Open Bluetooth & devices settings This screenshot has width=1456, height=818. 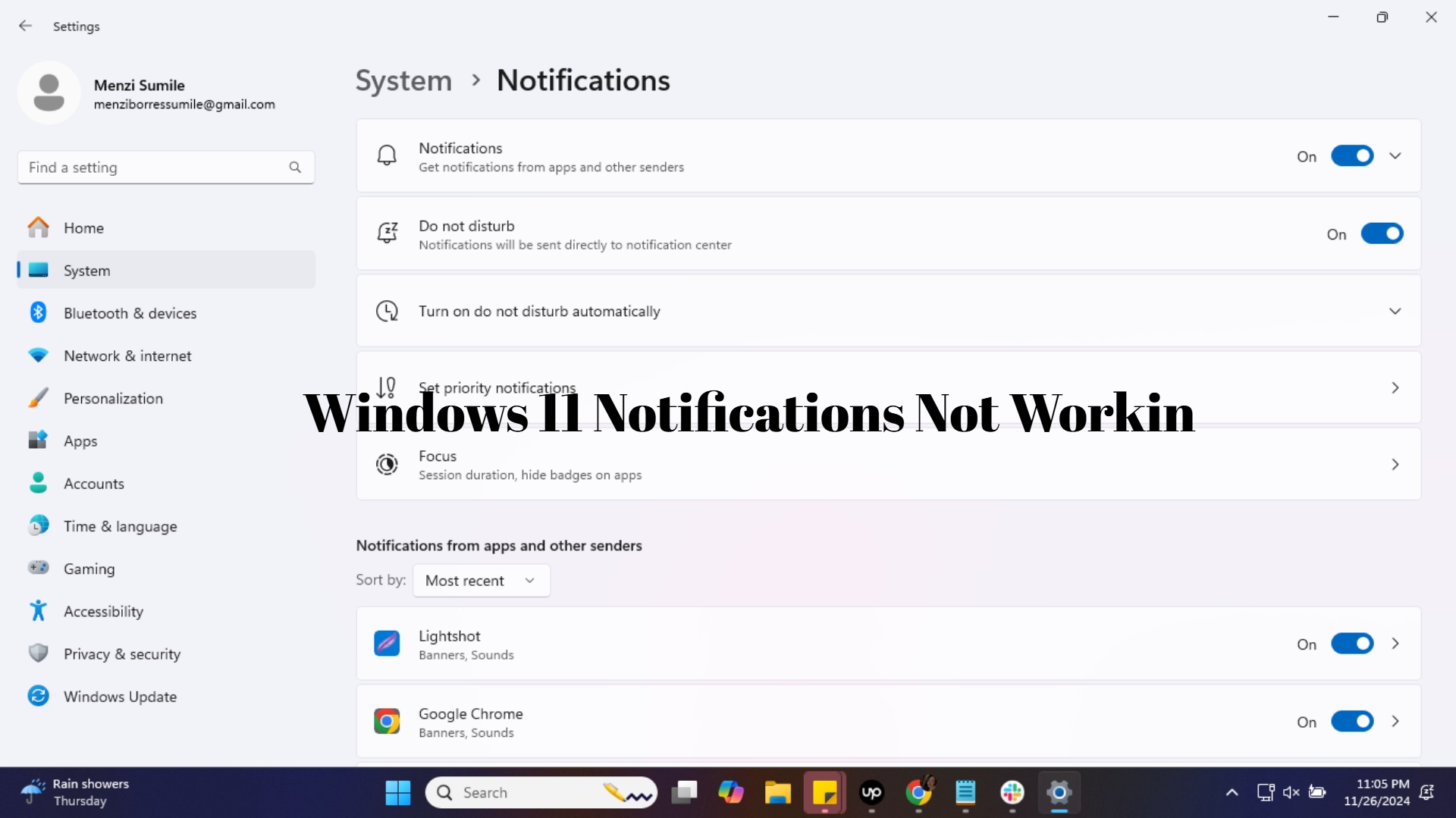click(x=130, y=312)
